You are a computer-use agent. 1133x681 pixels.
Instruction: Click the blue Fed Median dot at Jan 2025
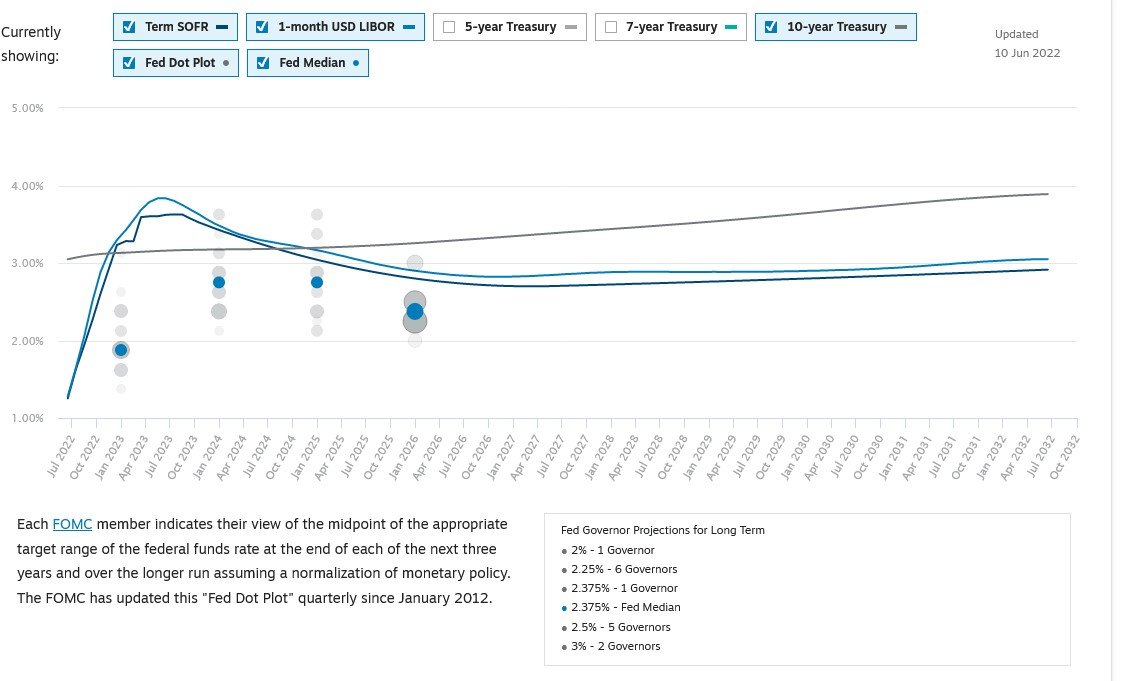click(317, 283)
